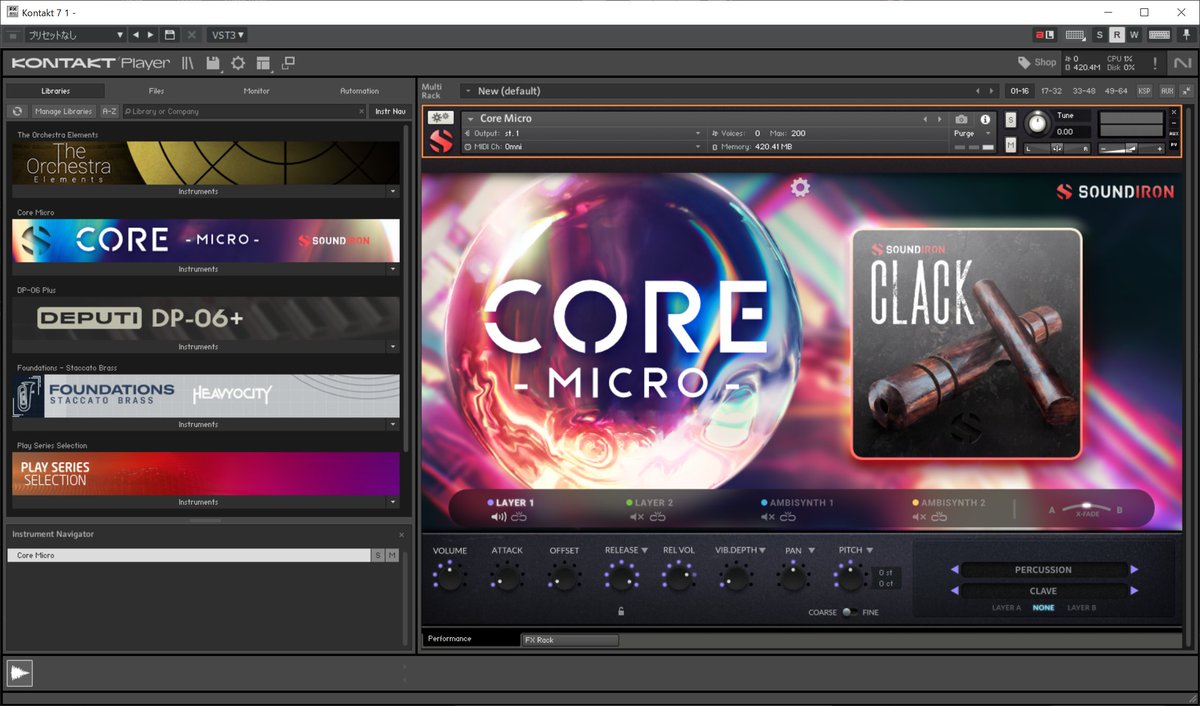1200x706 pixels.
Task: Open the MIDI Ch Omni dropdown
Action: point(583,147)
